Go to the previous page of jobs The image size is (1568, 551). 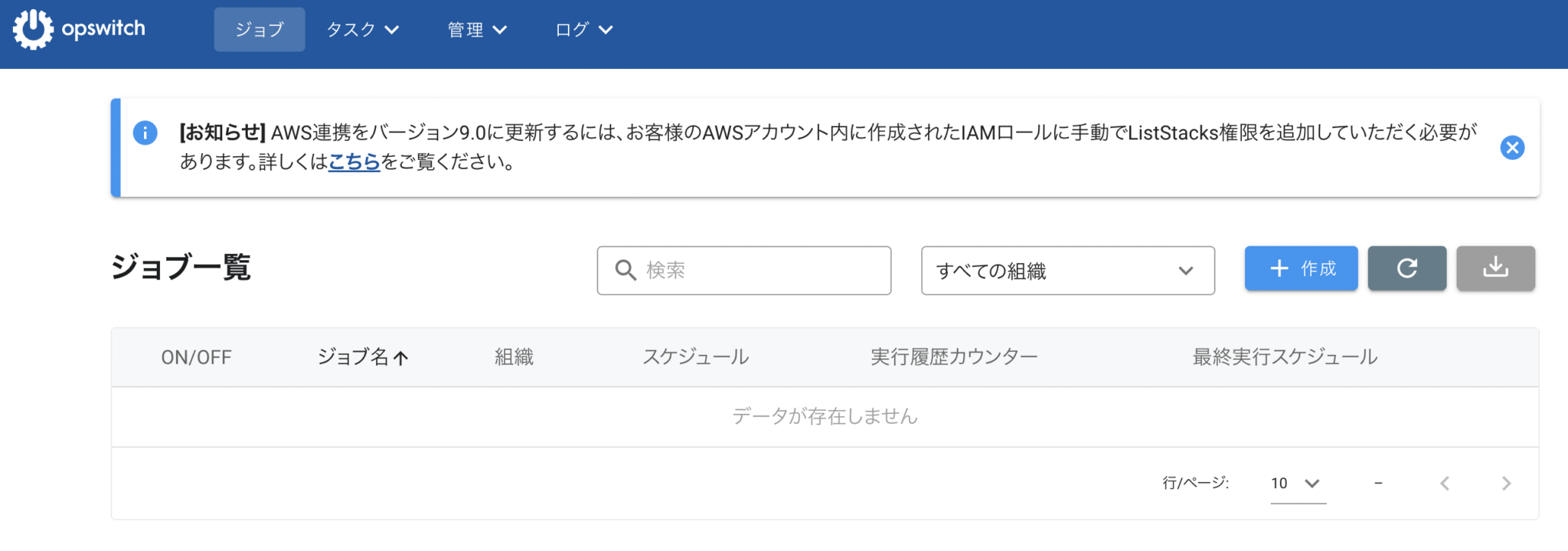pyautogui.click(x=1445, y=483)
